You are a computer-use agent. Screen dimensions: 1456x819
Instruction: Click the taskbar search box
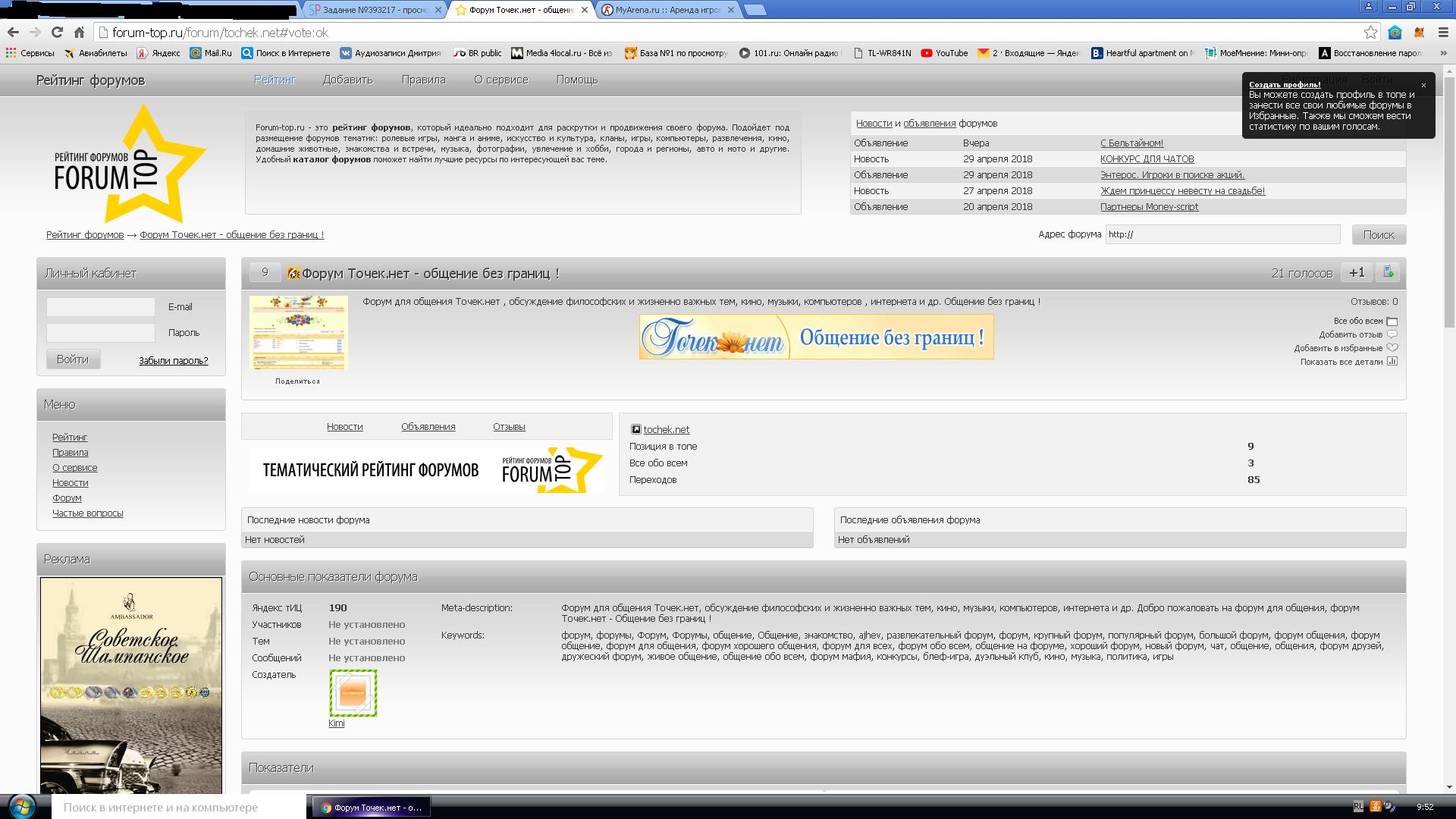coord(177,807)
